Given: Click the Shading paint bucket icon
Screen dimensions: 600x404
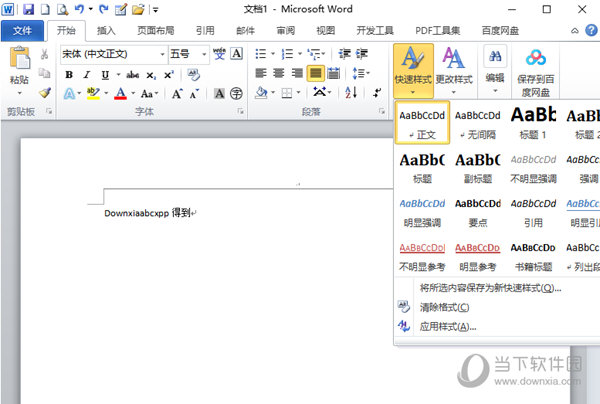Looking at the screenshot, I should click(x=261, y=93).
